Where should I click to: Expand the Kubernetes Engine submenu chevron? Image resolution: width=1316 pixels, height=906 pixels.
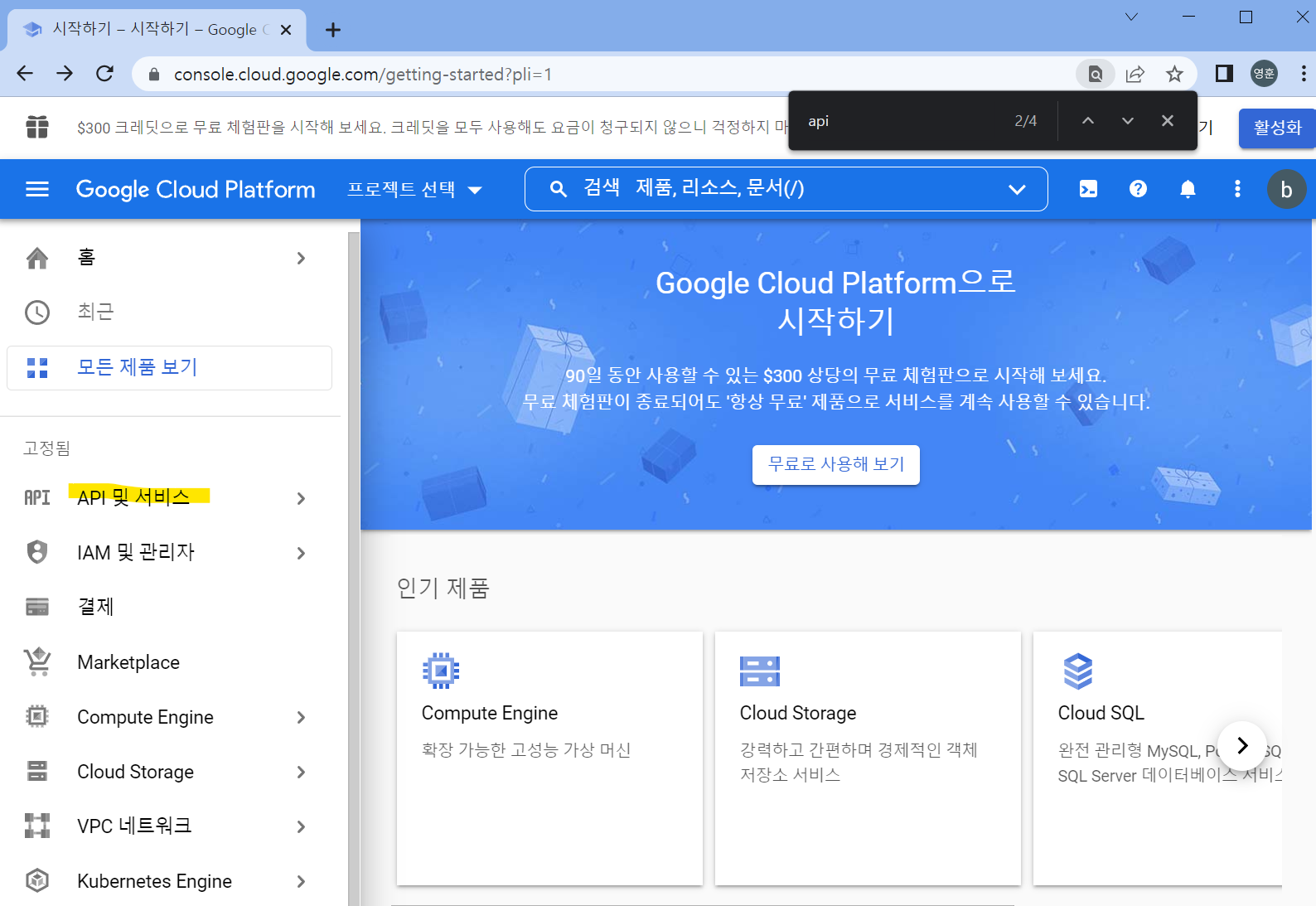click(301, 881)
